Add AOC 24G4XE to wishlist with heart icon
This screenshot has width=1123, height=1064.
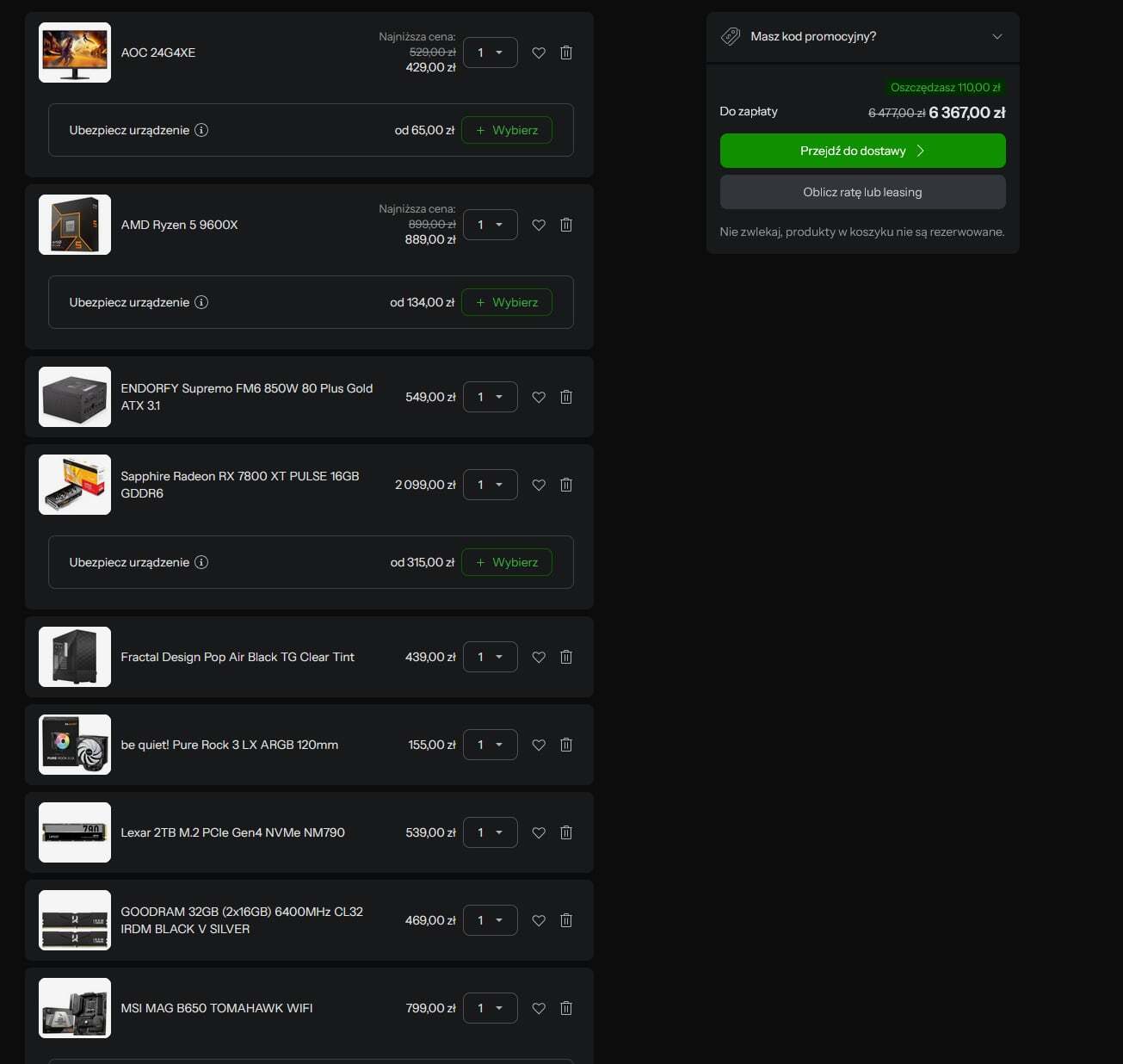click(x=539, y=53)
